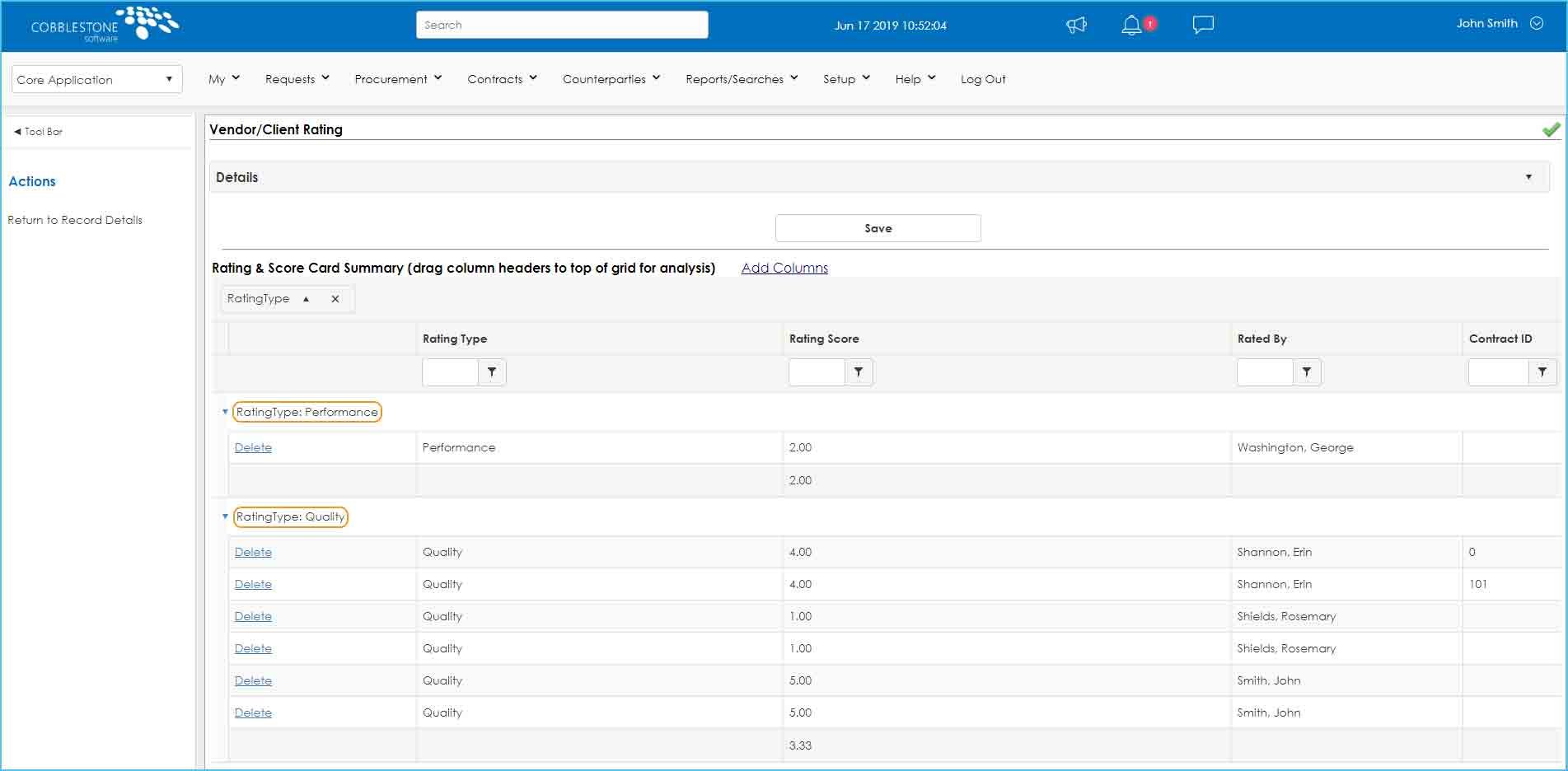Viewport: 1568px width, 771px height.
Task: Open the announcements megaphone icon
Action: pyautogui.click(x=1077, y=25)
